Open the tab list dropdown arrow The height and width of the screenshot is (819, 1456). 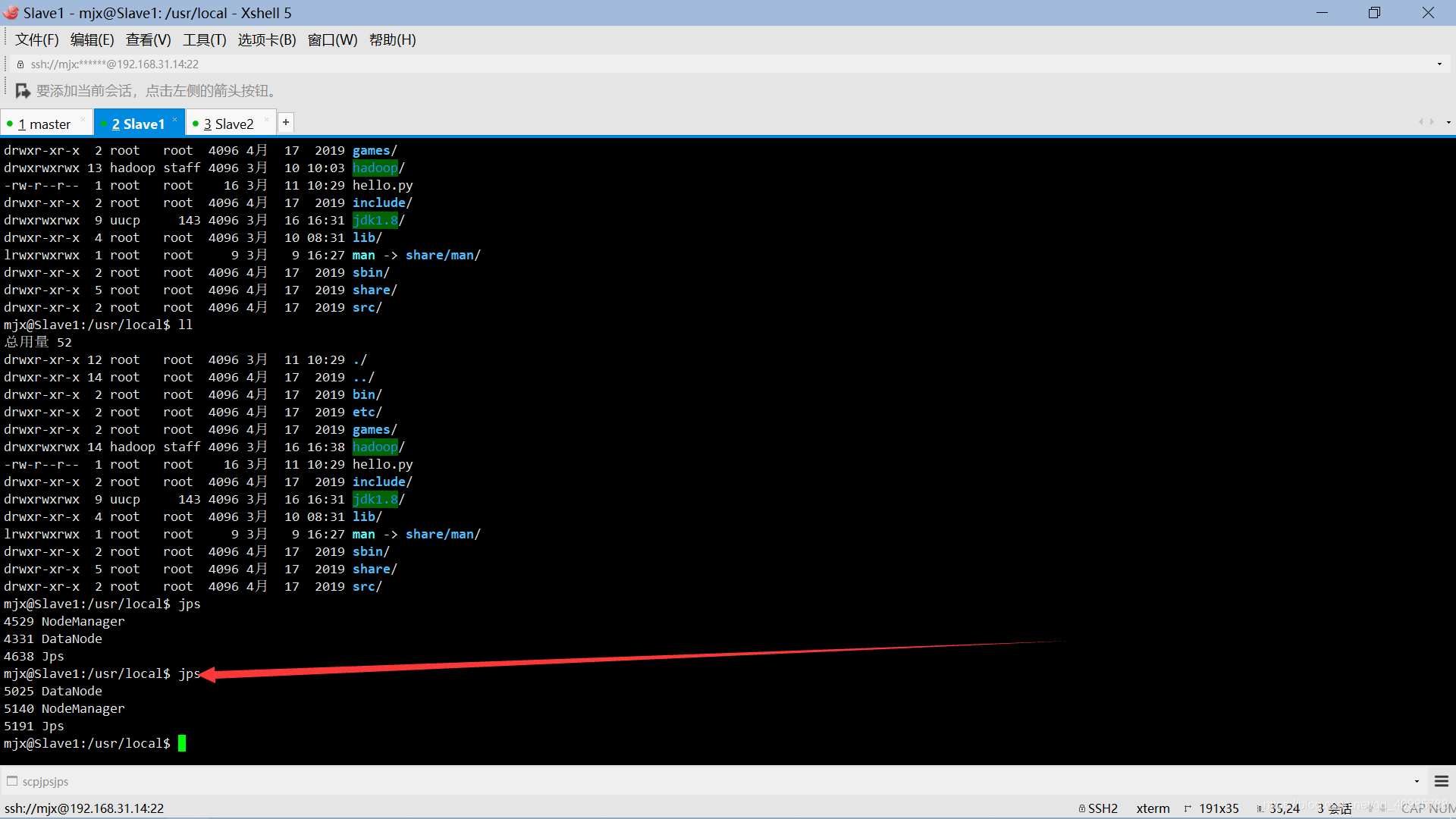pyautogui.click(x=1448, y=122)
